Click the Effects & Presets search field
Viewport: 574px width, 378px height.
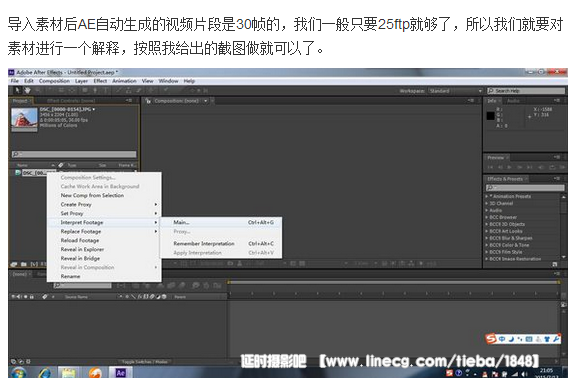525,188
